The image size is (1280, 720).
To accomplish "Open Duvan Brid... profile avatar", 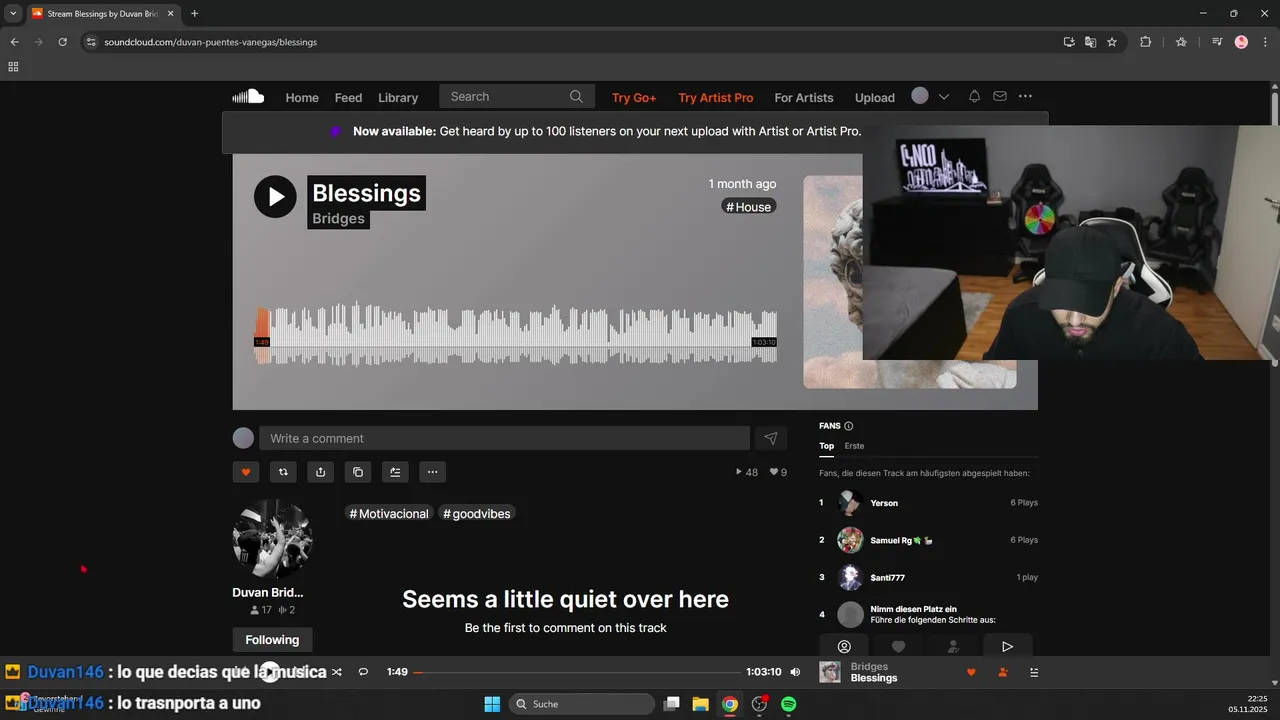I will coord(272,539).
